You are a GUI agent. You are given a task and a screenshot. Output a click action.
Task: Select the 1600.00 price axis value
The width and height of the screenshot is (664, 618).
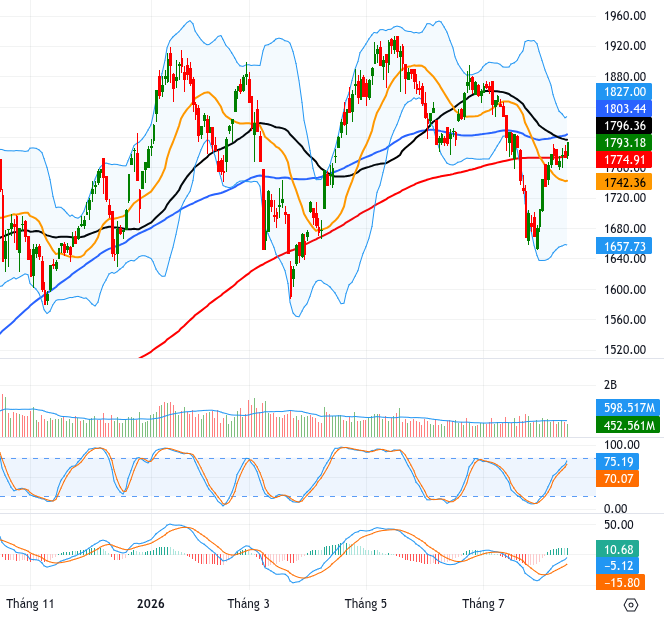(x=625, y=290)
